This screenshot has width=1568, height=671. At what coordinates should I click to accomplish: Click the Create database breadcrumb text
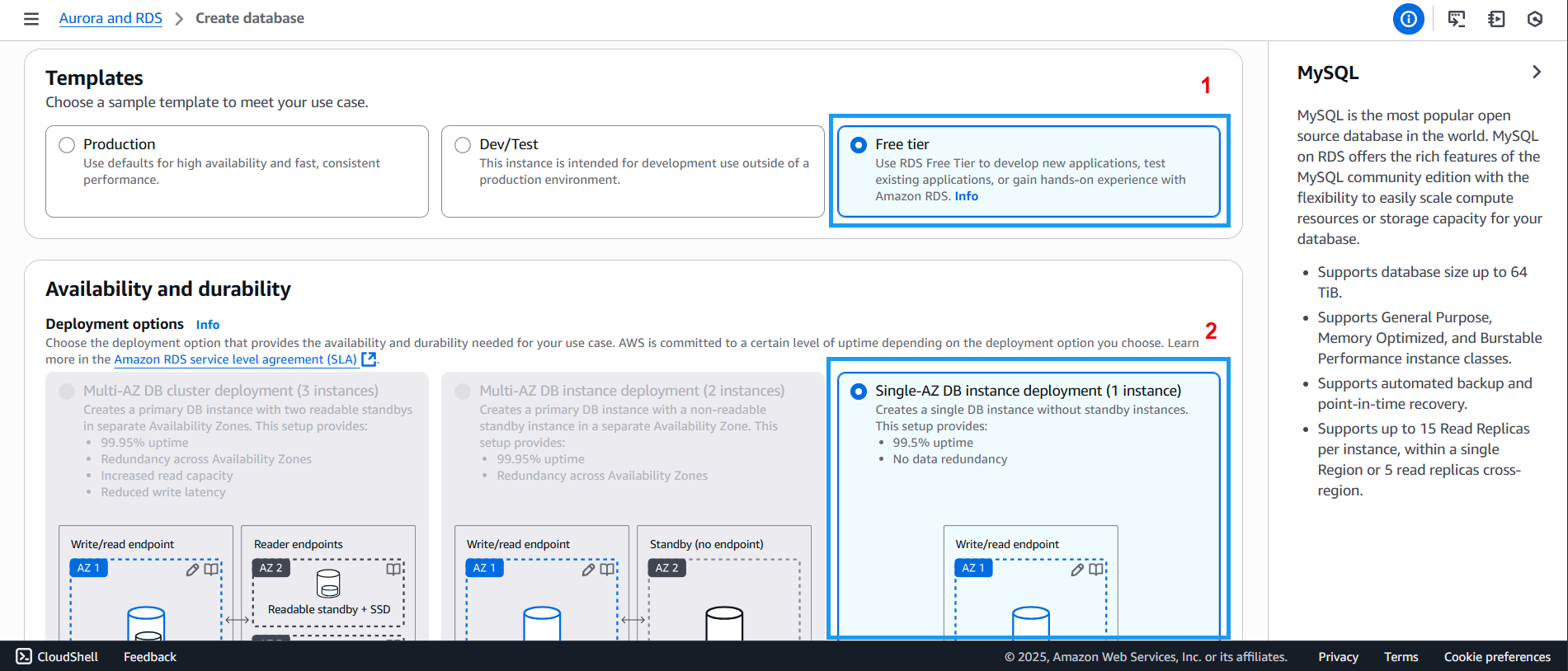(x=250, y=18)
